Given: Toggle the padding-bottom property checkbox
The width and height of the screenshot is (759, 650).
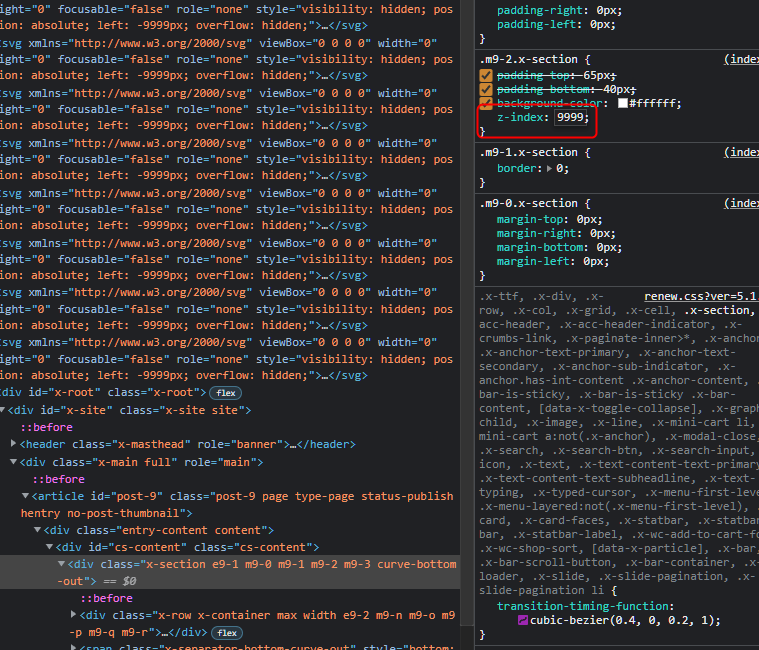Looking at the screenshot, I should point(486,90).
